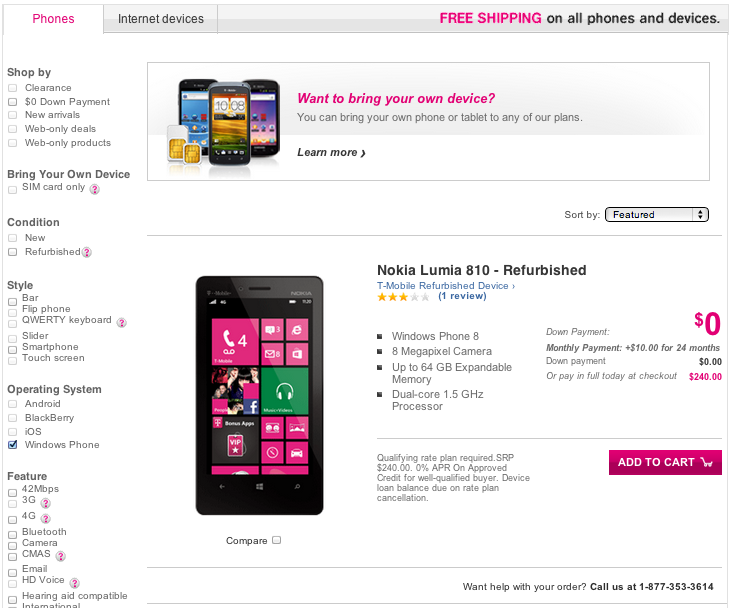Enable the $0 Down Payment filter
This screenshot has width=732, height=608.
(x=13, y=102)
